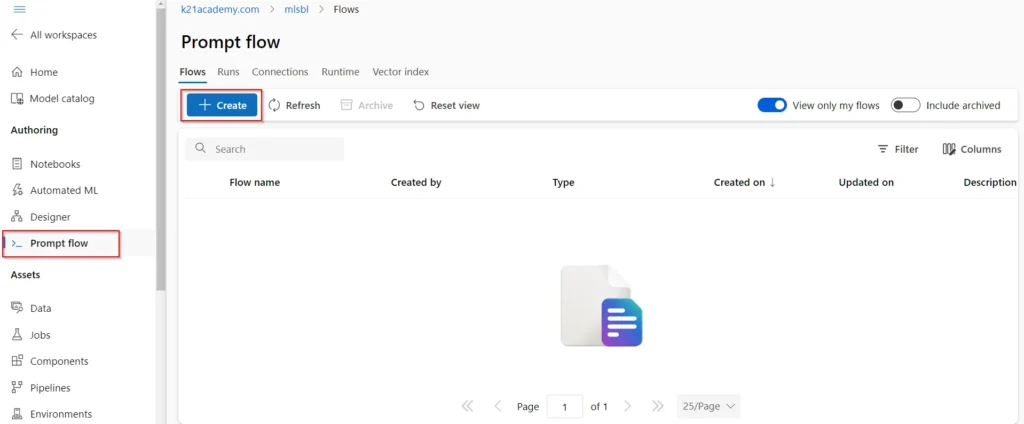Screen dimensions: 1024x424
Task: Click the Refresh icon in toolbar
Action: (x=275, y=105)
